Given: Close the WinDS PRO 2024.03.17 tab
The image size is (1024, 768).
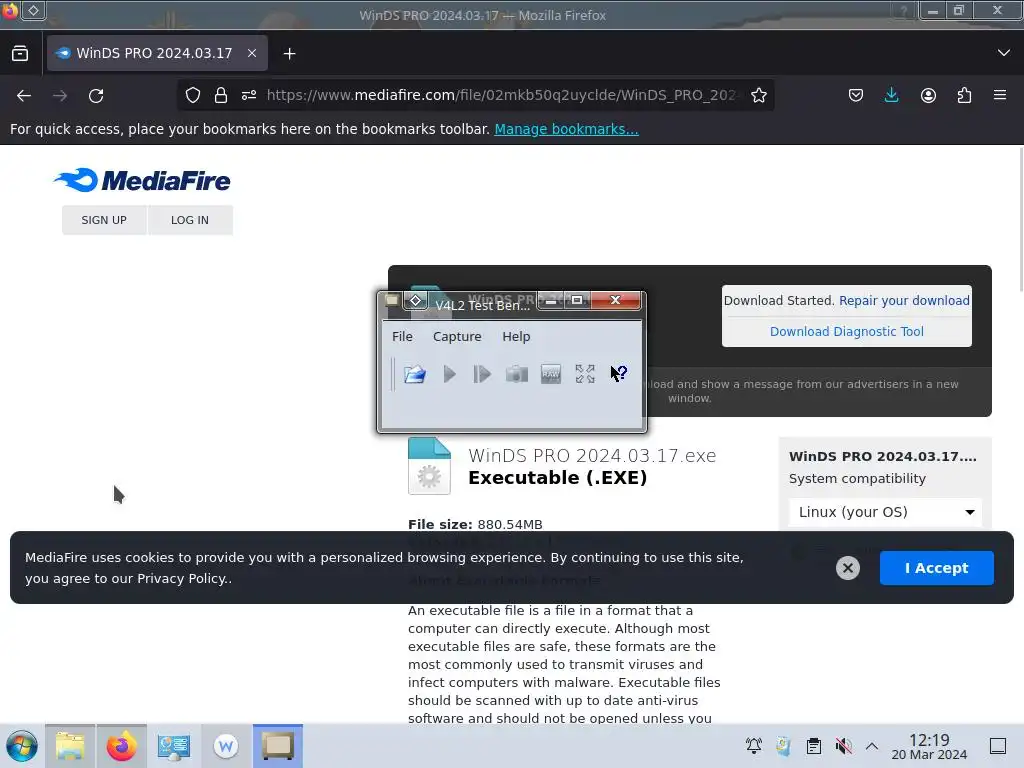Looking at the screenshot, I should coord(252,54).
